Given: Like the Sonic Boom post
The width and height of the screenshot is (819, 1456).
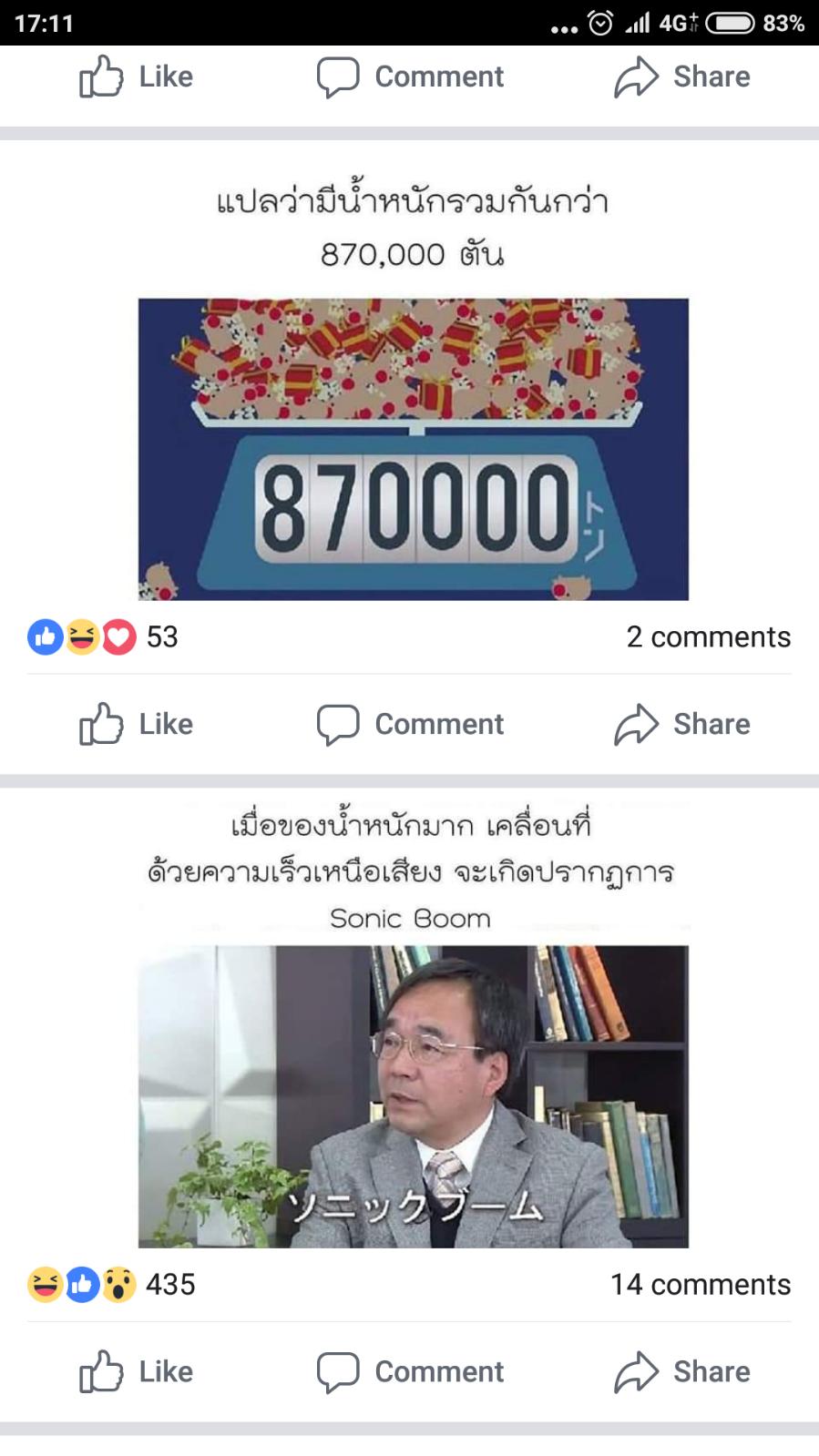Looking at the screenshot, I should (x=136, y=1371).
